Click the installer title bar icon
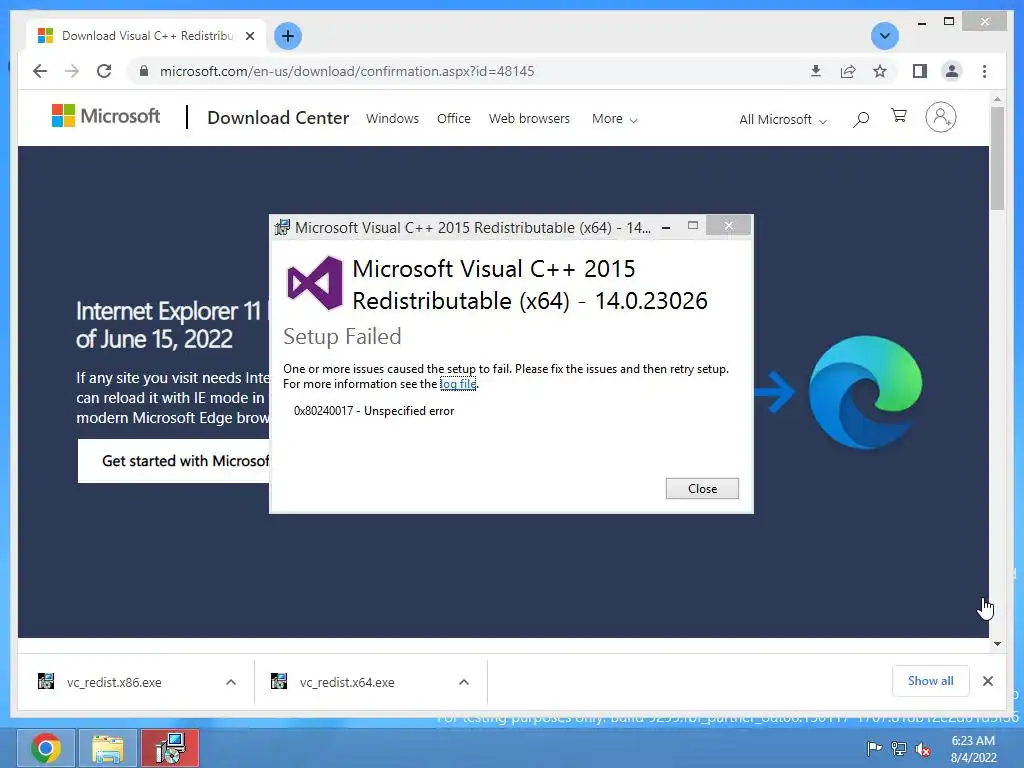The image size is (1024, 768). (282, 227)
